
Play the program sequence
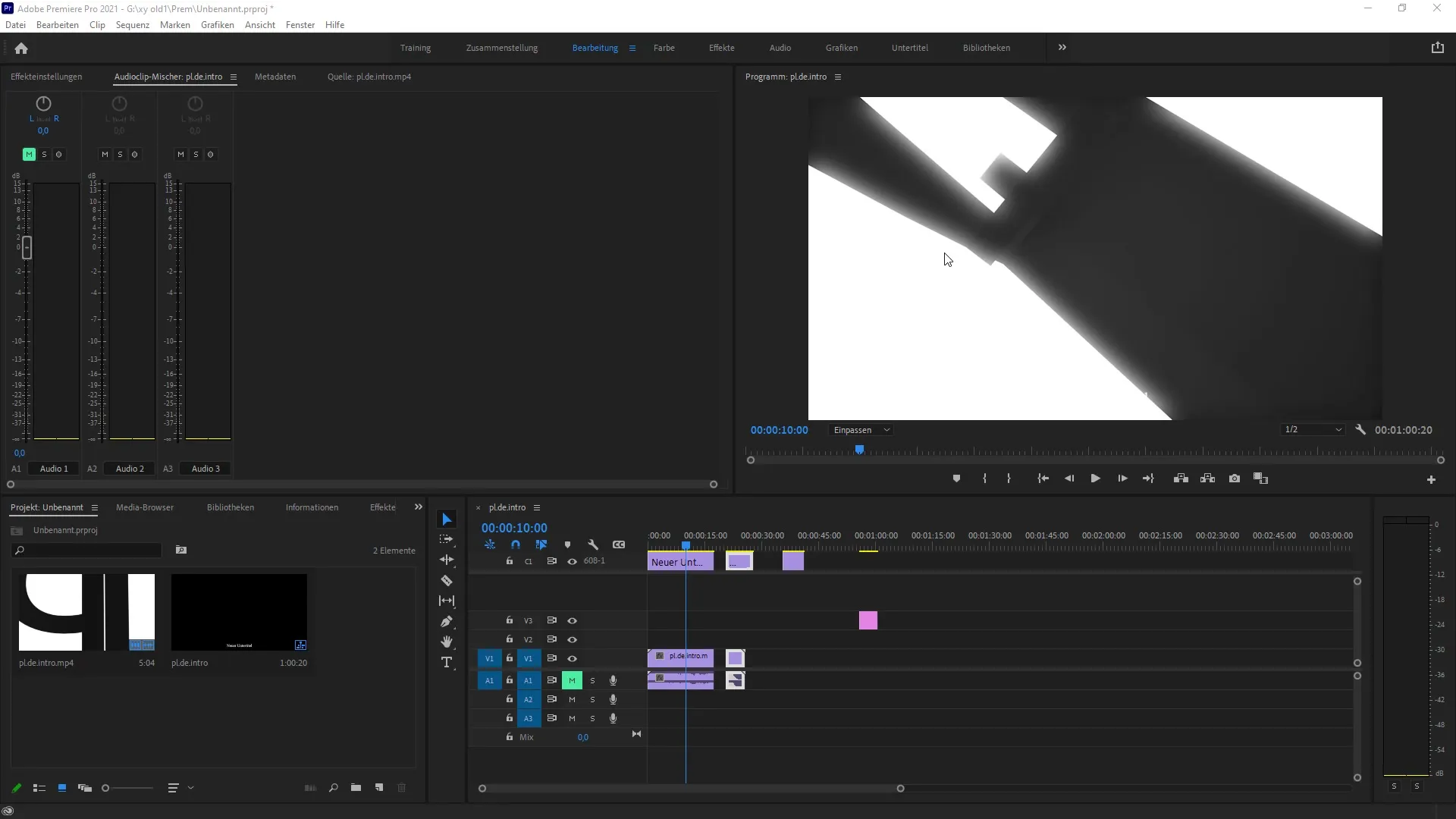pyautogui.click(x=1095, y=479)
